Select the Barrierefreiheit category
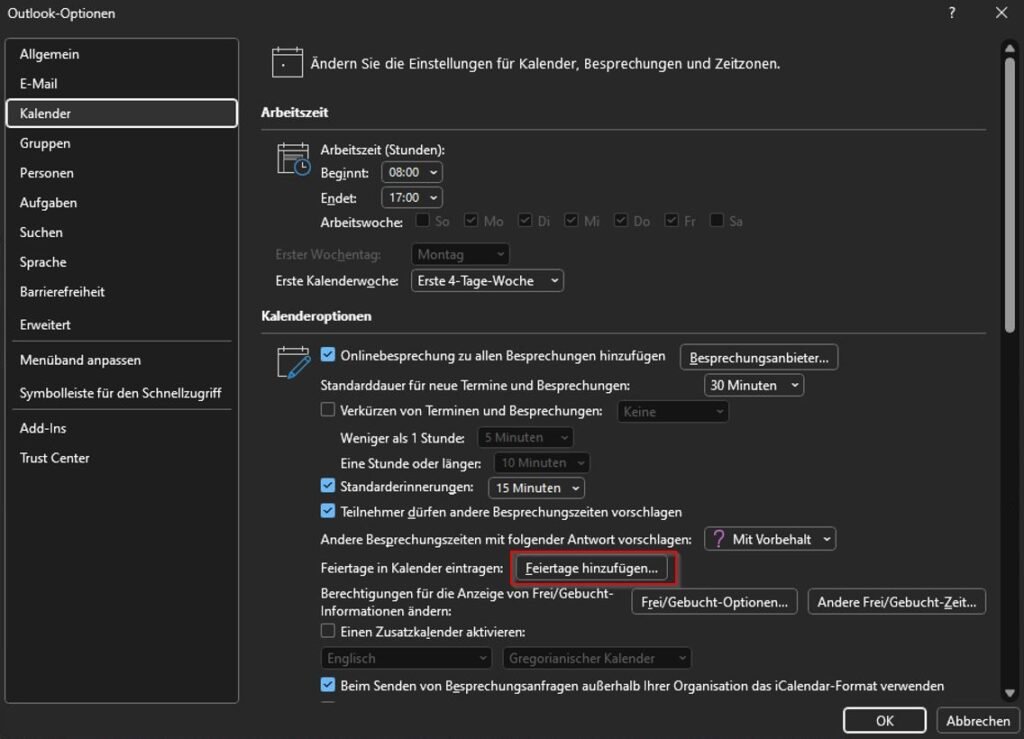Screen dimensions: 1024x739 [x=121, y=292]
